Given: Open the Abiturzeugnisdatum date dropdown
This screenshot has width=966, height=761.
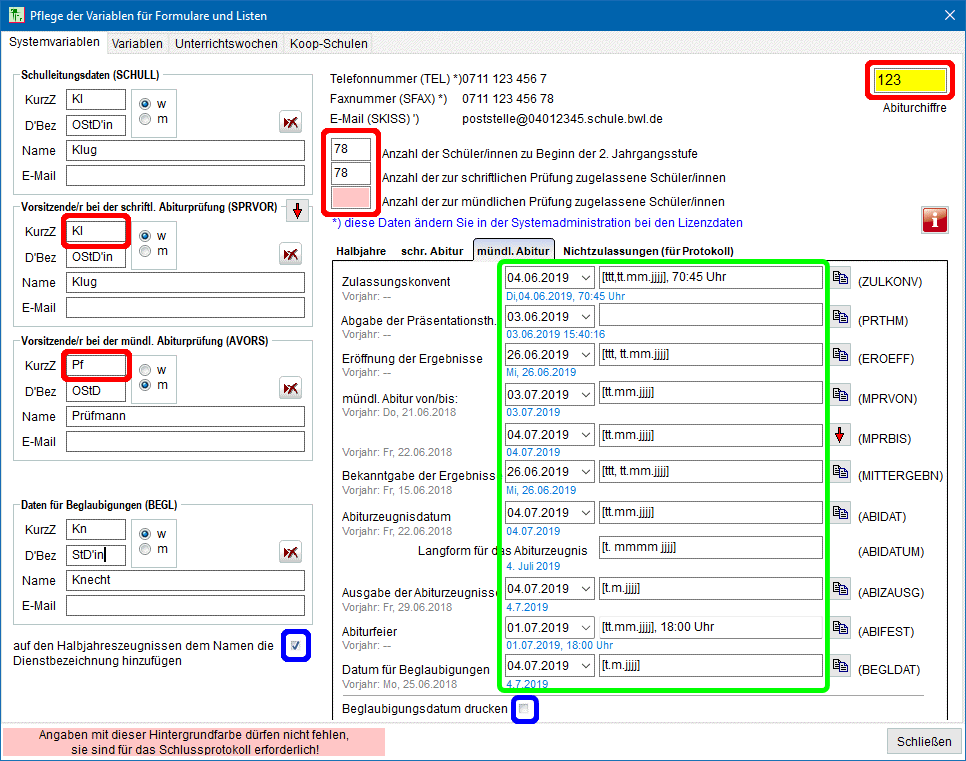Looking at the screenshot, I should point(585,513).
